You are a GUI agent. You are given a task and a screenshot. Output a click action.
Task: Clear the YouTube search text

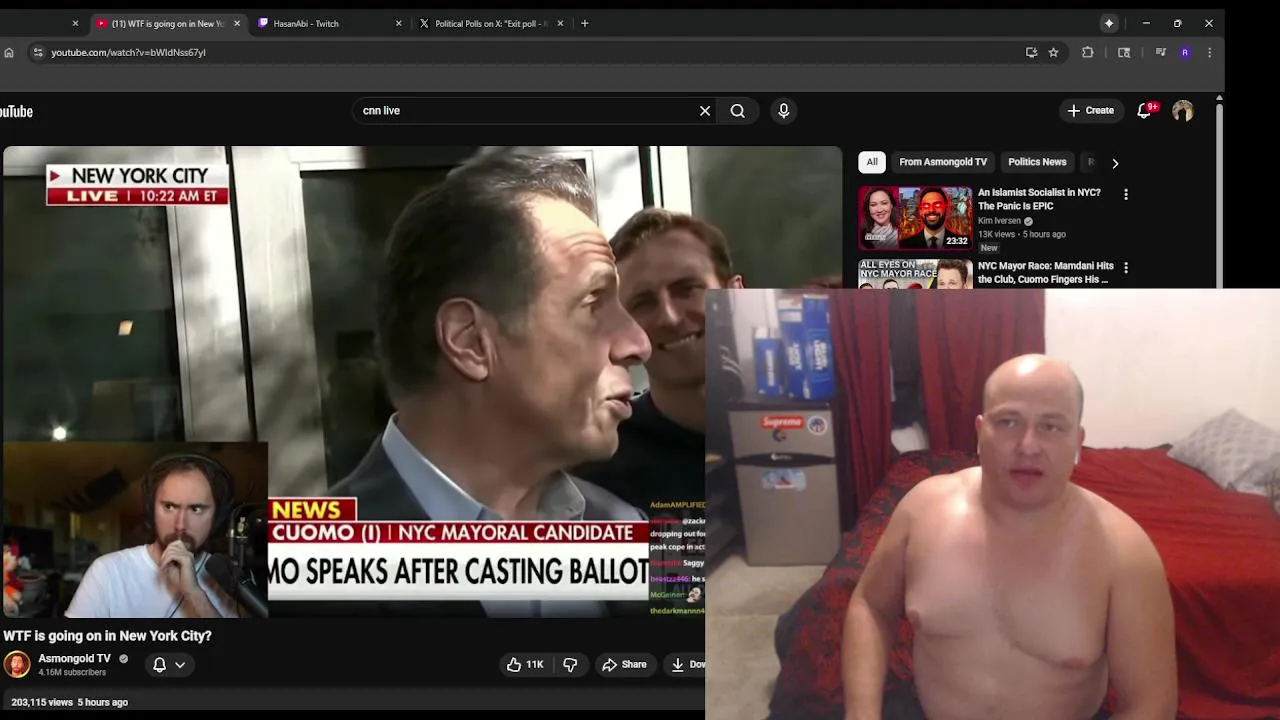[x=705, y=111]
